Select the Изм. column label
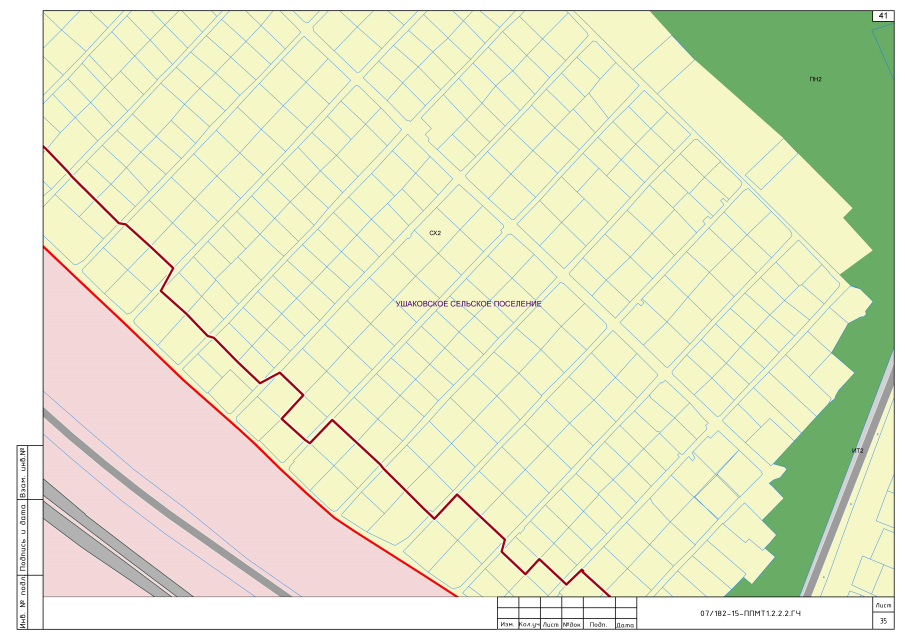905x640 pixels. pos(508,624)
